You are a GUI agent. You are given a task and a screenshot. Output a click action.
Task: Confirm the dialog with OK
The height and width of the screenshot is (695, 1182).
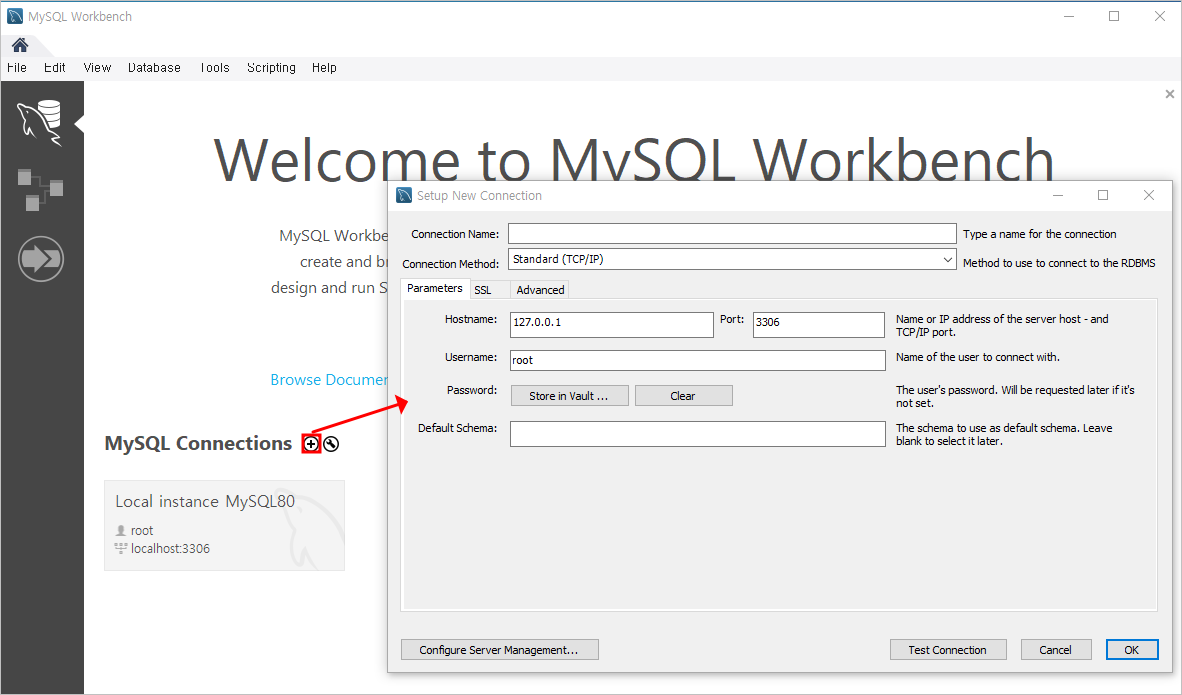coord(1131,650)
